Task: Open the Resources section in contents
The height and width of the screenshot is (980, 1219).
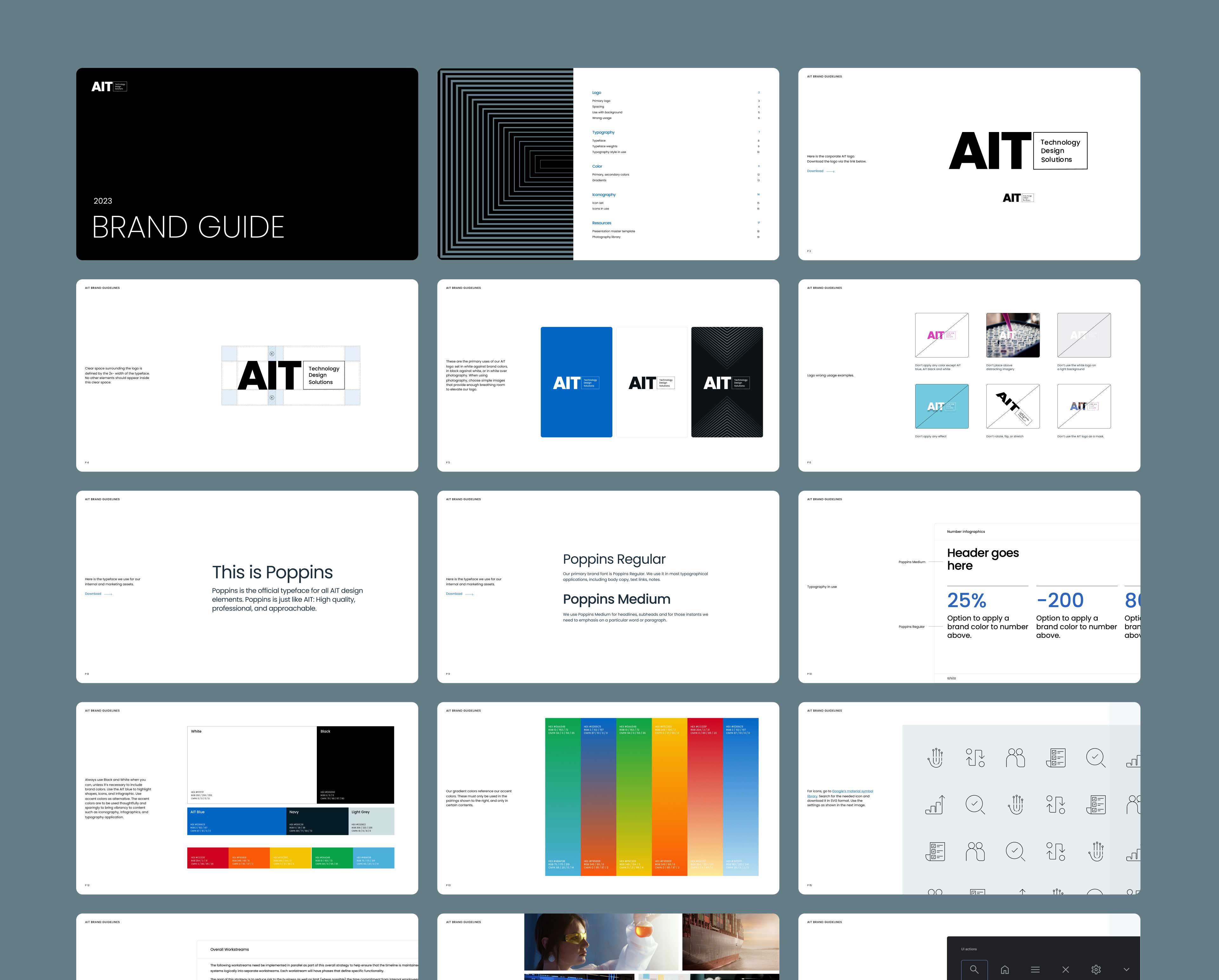Action: point(602,223)
